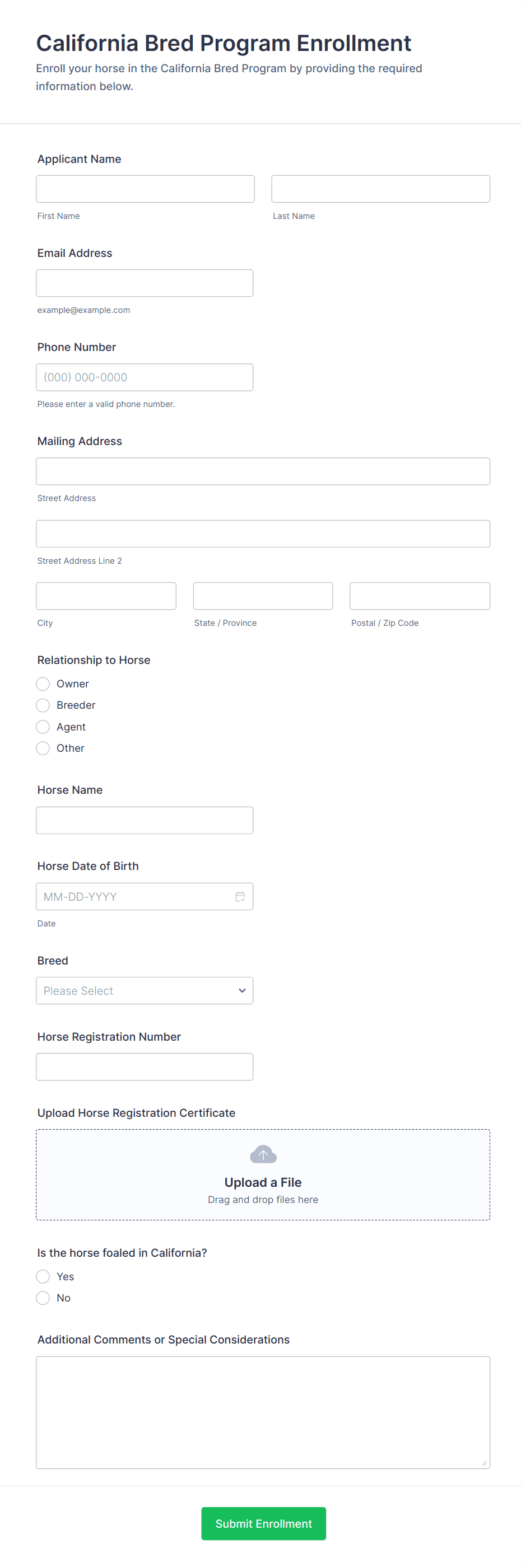The height and width of the screenshot is (1568, 521).
Task: Select the Owner radio button
Action: [43, 684]
